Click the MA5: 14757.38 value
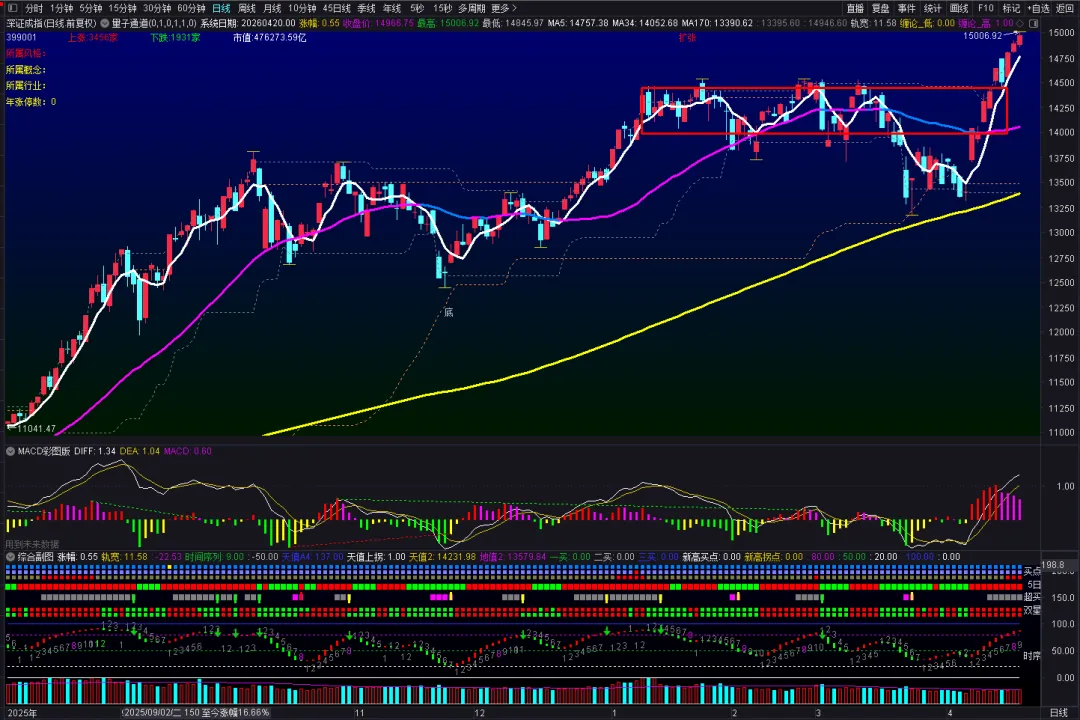The width and height of the screenshot is (1080, 720). click(x=578, y=23)
